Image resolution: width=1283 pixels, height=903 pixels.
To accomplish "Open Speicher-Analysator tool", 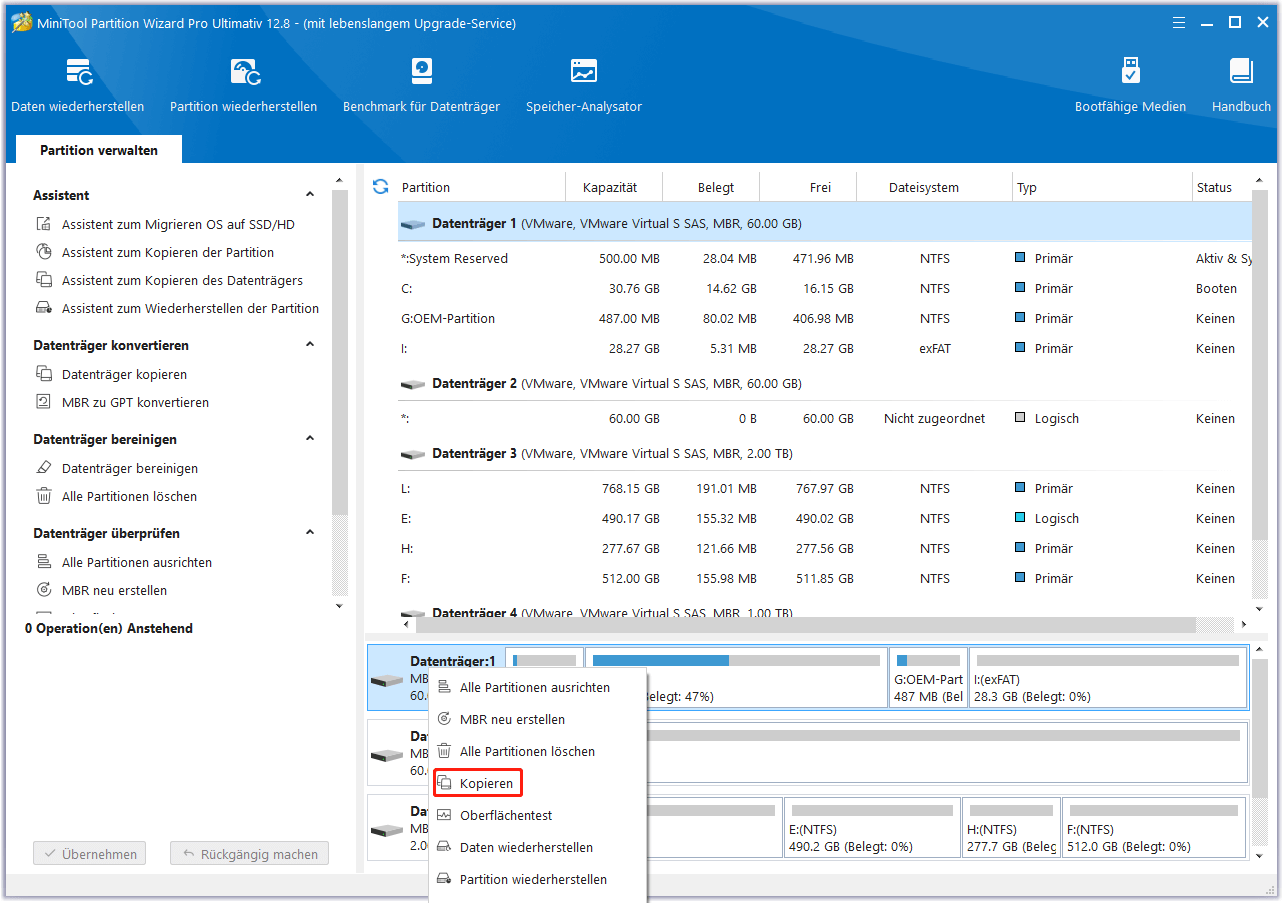I will point(584,72).
